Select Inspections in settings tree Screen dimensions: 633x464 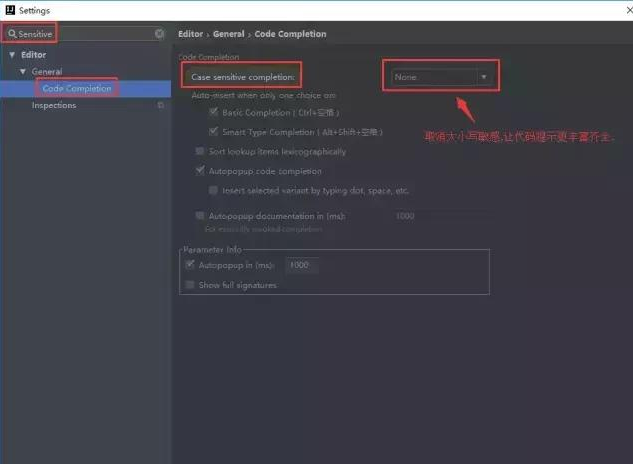(x=54, y=105)
